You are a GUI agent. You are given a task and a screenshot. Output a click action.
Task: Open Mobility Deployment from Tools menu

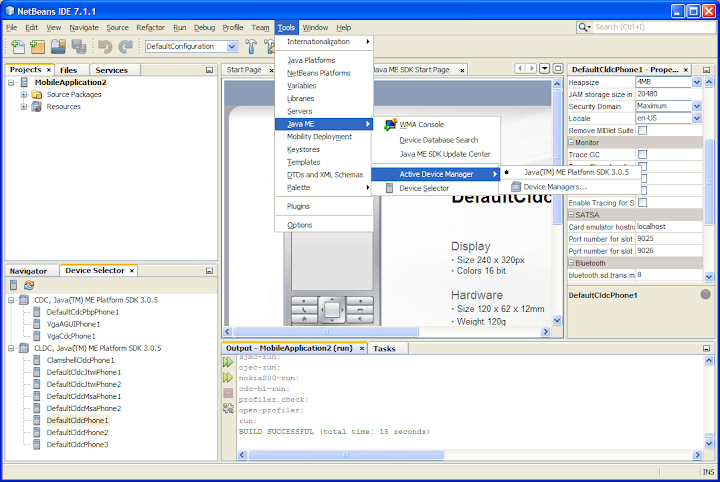tap(324, 137)
